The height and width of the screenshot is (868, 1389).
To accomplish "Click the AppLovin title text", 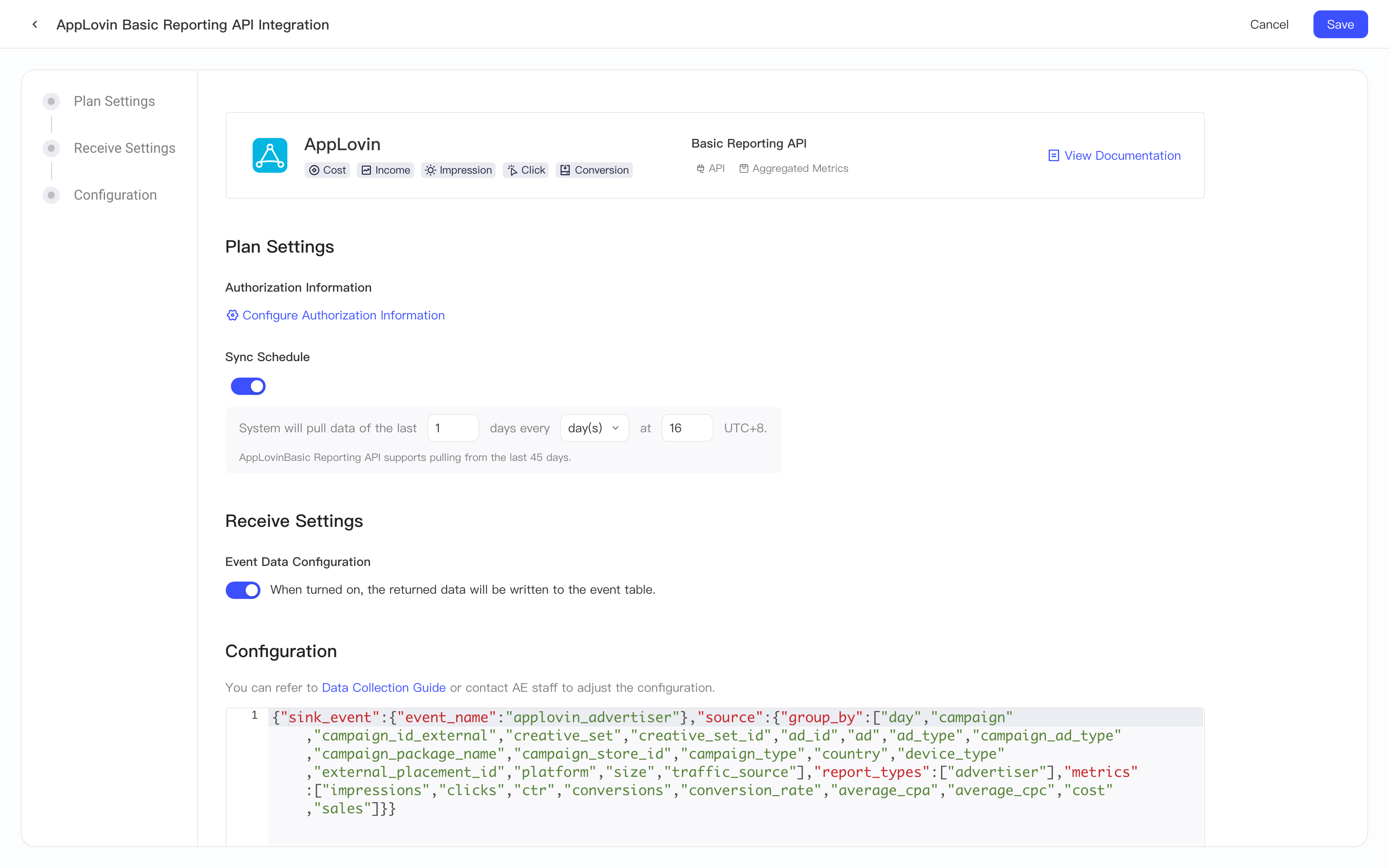I will [x=342, y=144].
